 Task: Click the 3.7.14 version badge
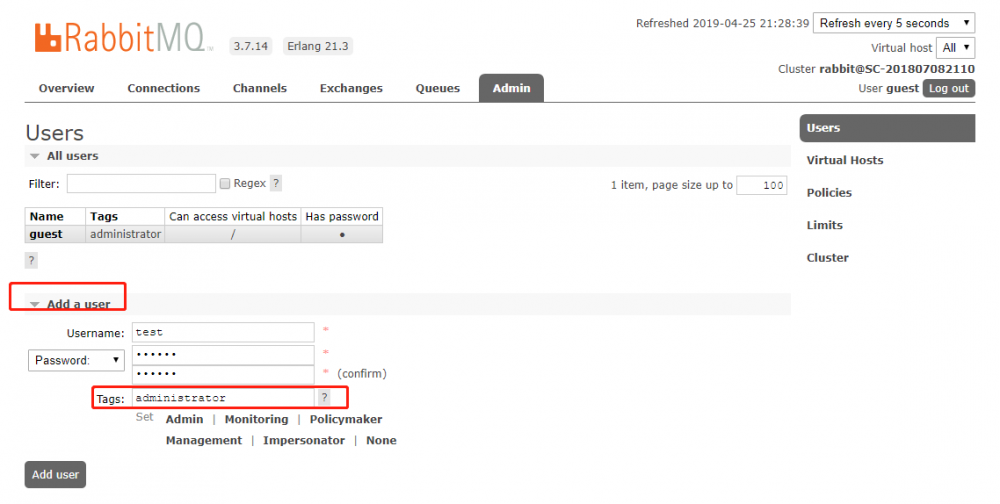251,46
